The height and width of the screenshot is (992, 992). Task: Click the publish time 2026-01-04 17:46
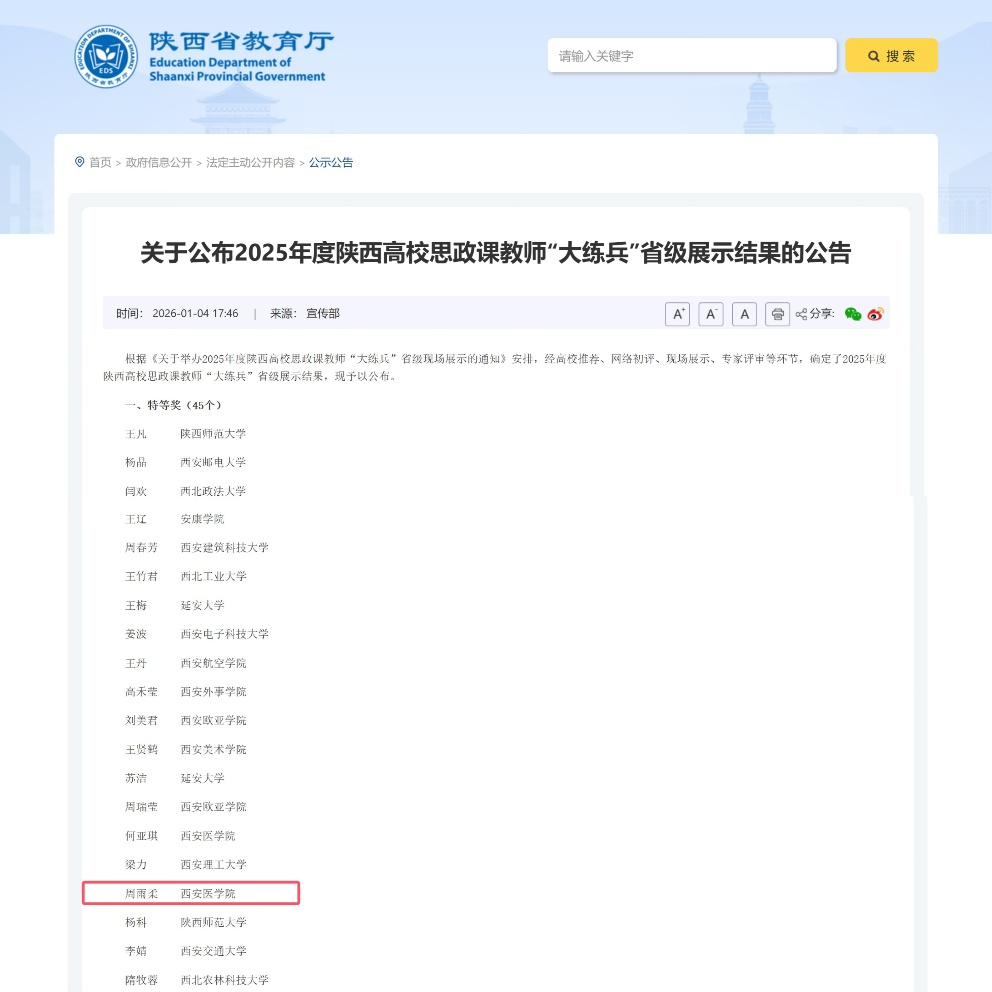(195, 314)
